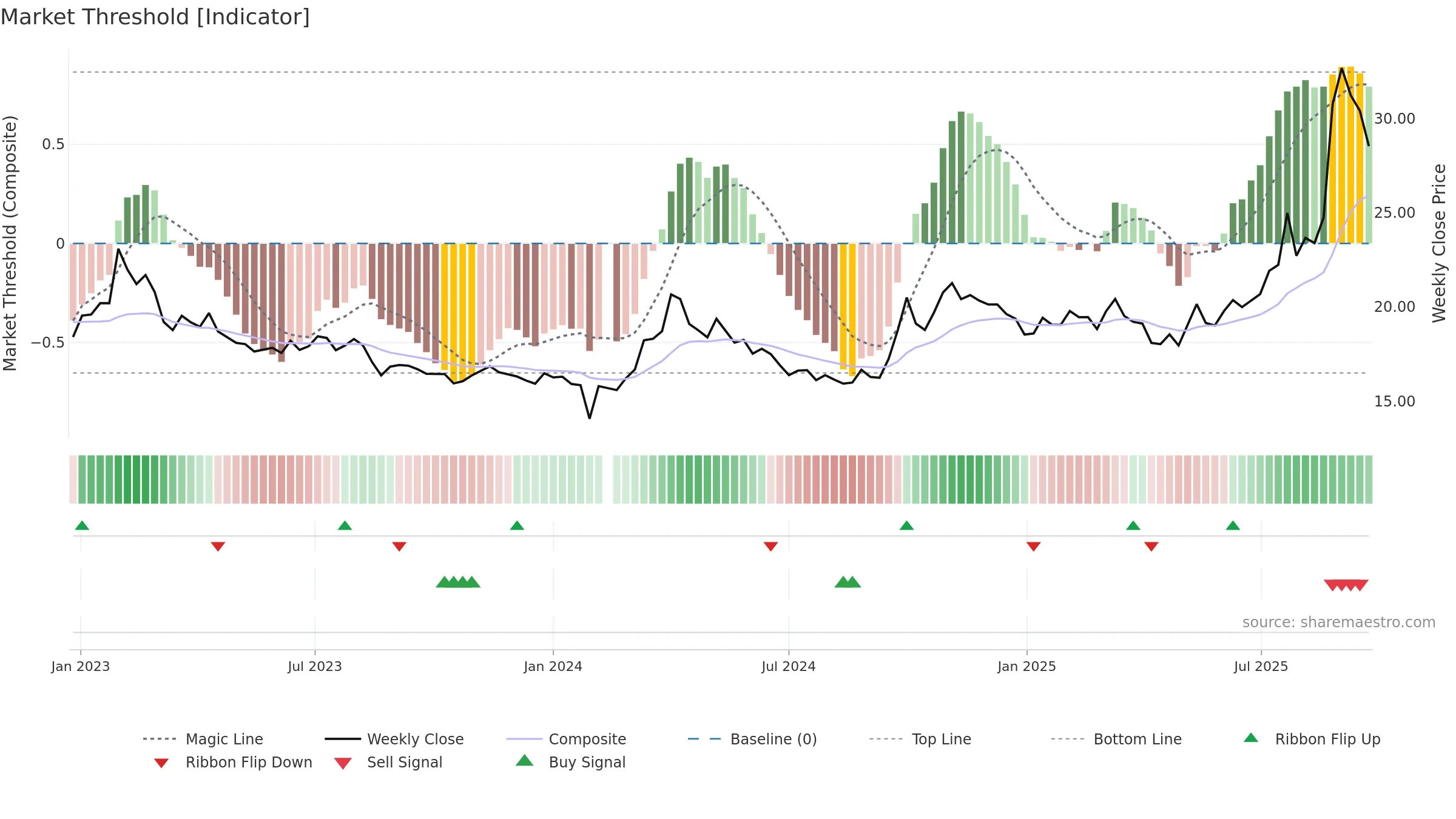
Task: Click the Ribbon Flip Down marker in Apr 2023
Action: coord(218,547)
